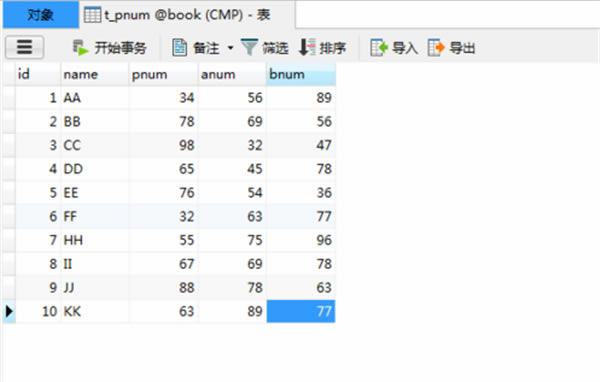Click the anum cell 75 in row HH

232,240
